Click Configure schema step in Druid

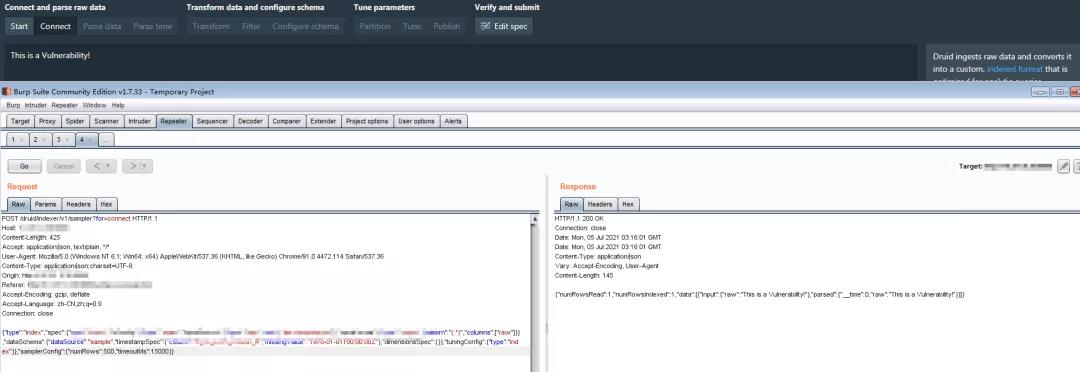[x=306, y=26]
